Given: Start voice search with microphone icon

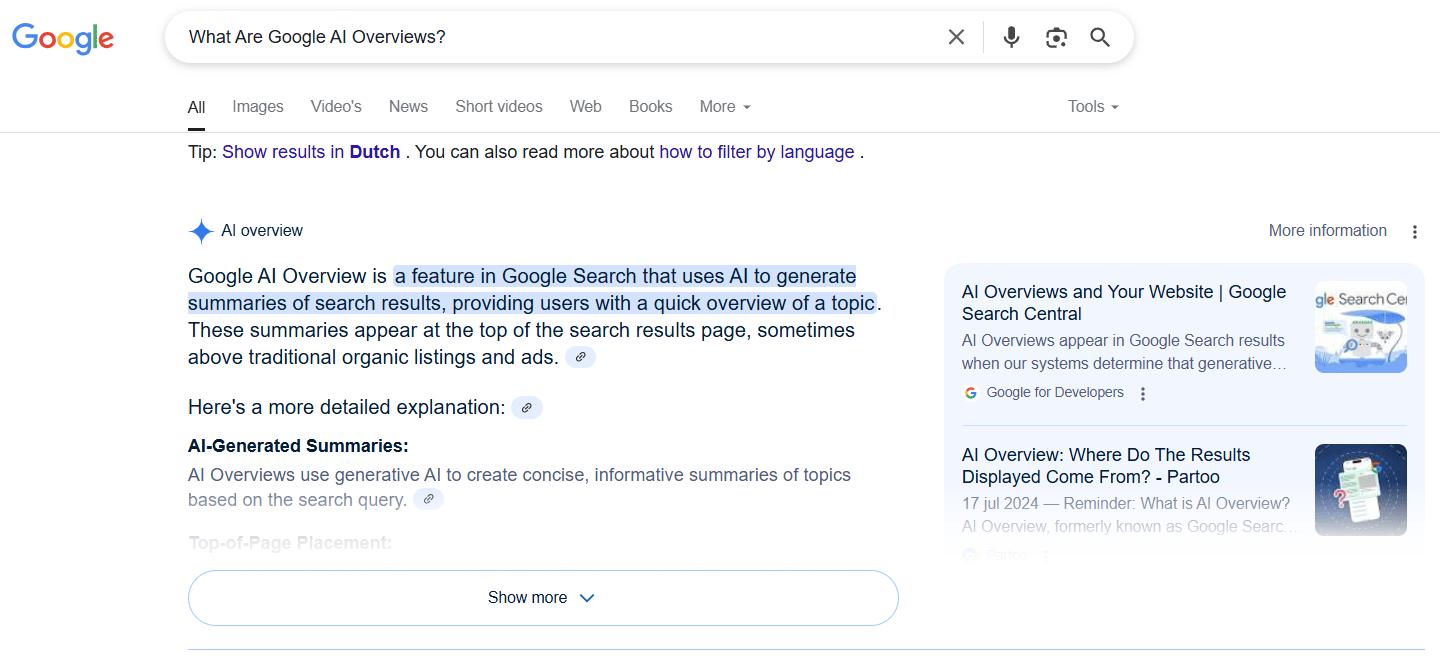Looking at the screenshot, I should point(1011,37).
